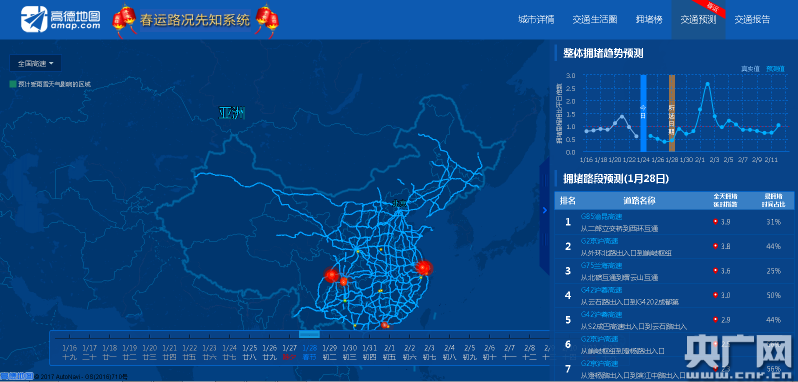Click red pin icon beside index 3.8
798x382 pixels.
[x=715, y=246]
